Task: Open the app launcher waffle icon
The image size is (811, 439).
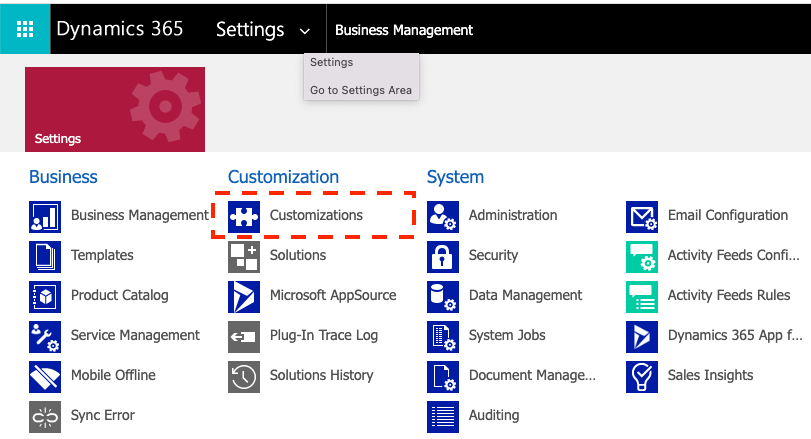Action: pyautogui.click(x=25, y=29)
